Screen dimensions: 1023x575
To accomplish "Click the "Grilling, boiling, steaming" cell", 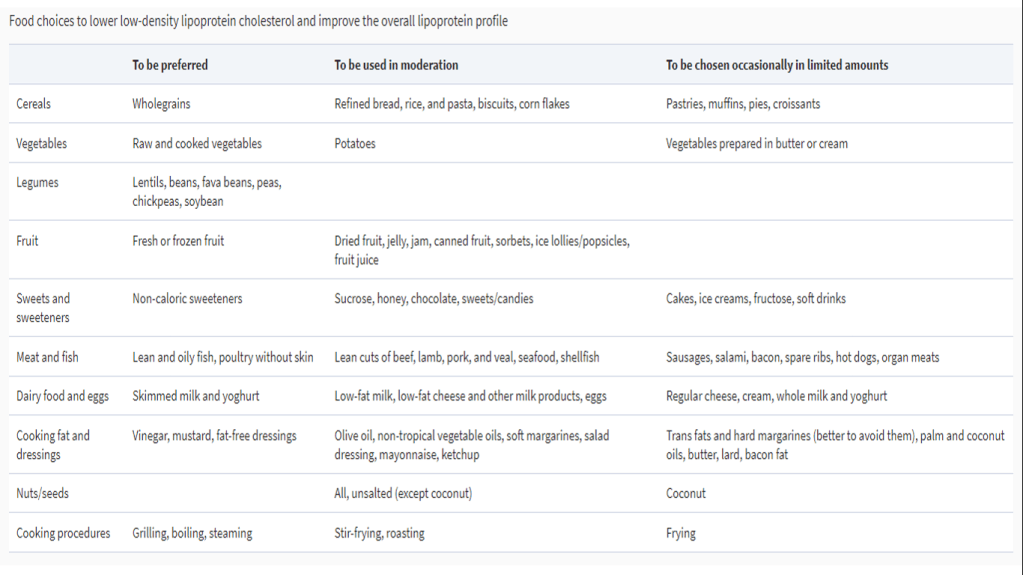I will point(192,534).
